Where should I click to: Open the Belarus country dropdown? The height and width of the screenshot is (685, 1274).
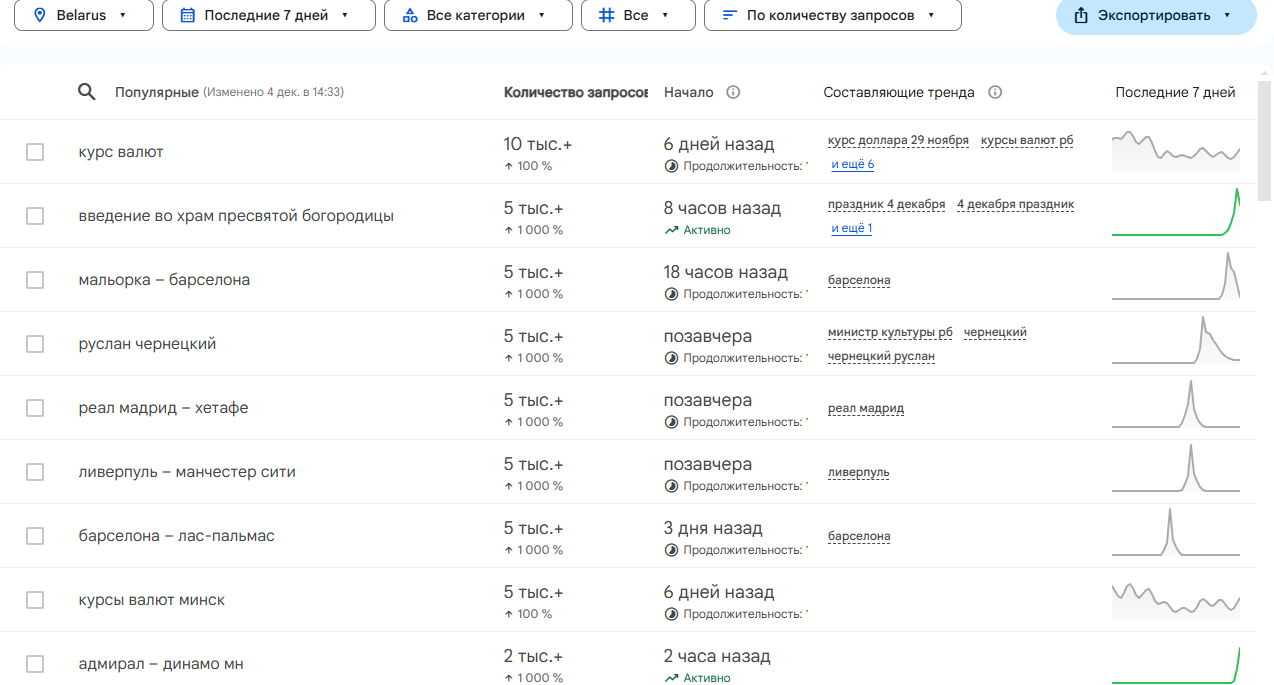(84, 15)
